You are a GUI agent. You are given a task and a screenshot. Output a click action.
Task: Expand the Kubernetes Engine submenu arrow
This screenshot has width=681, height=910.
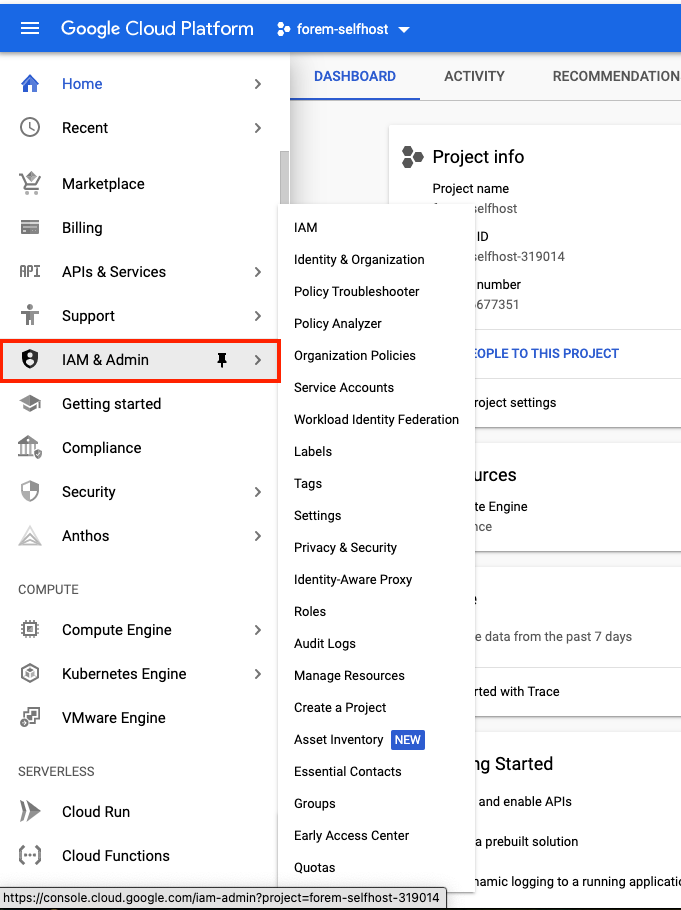[x=258, y=674]
